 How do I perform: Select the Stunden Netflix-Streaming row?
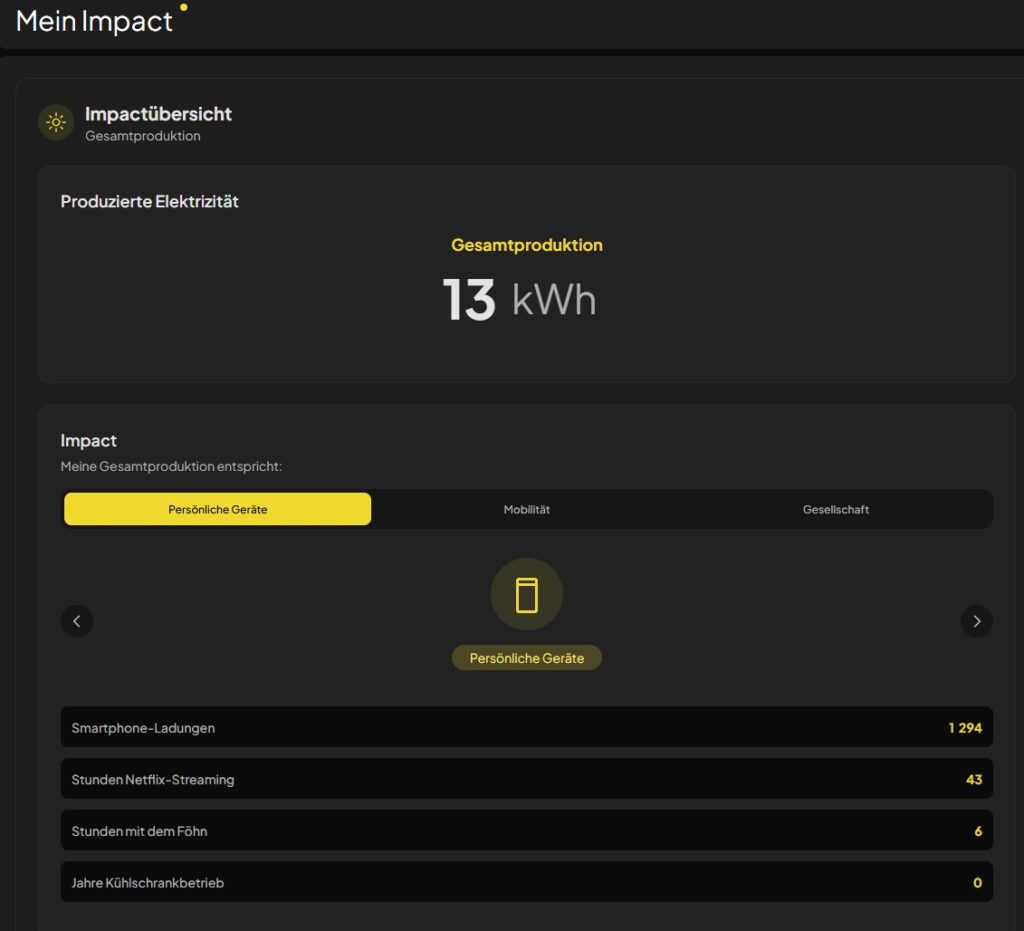(526, 779)
